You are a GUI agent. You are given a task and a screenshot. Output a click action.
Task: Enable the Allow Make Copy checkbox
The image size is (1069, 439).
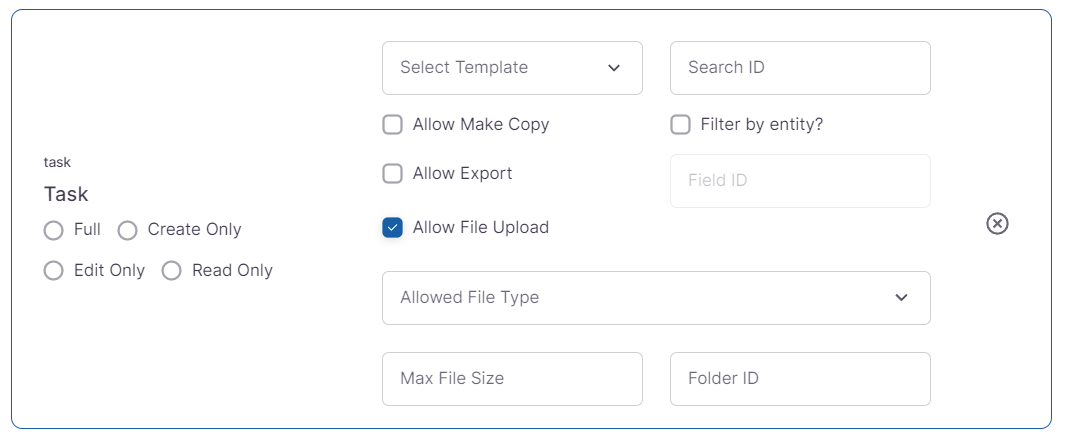[392, 125]
